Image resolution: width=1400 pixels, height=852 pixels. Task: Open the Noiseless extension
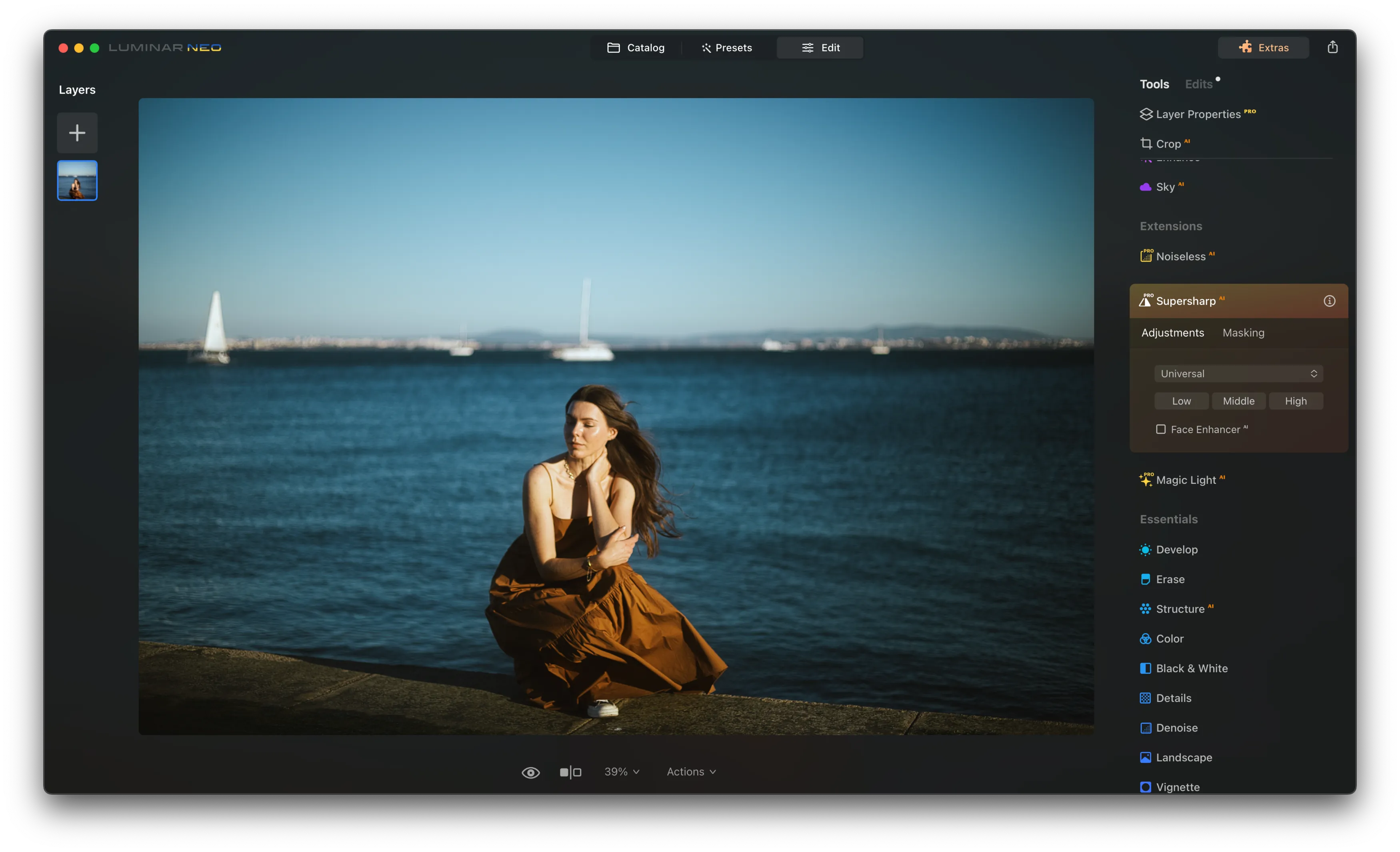pos(1180,257)
